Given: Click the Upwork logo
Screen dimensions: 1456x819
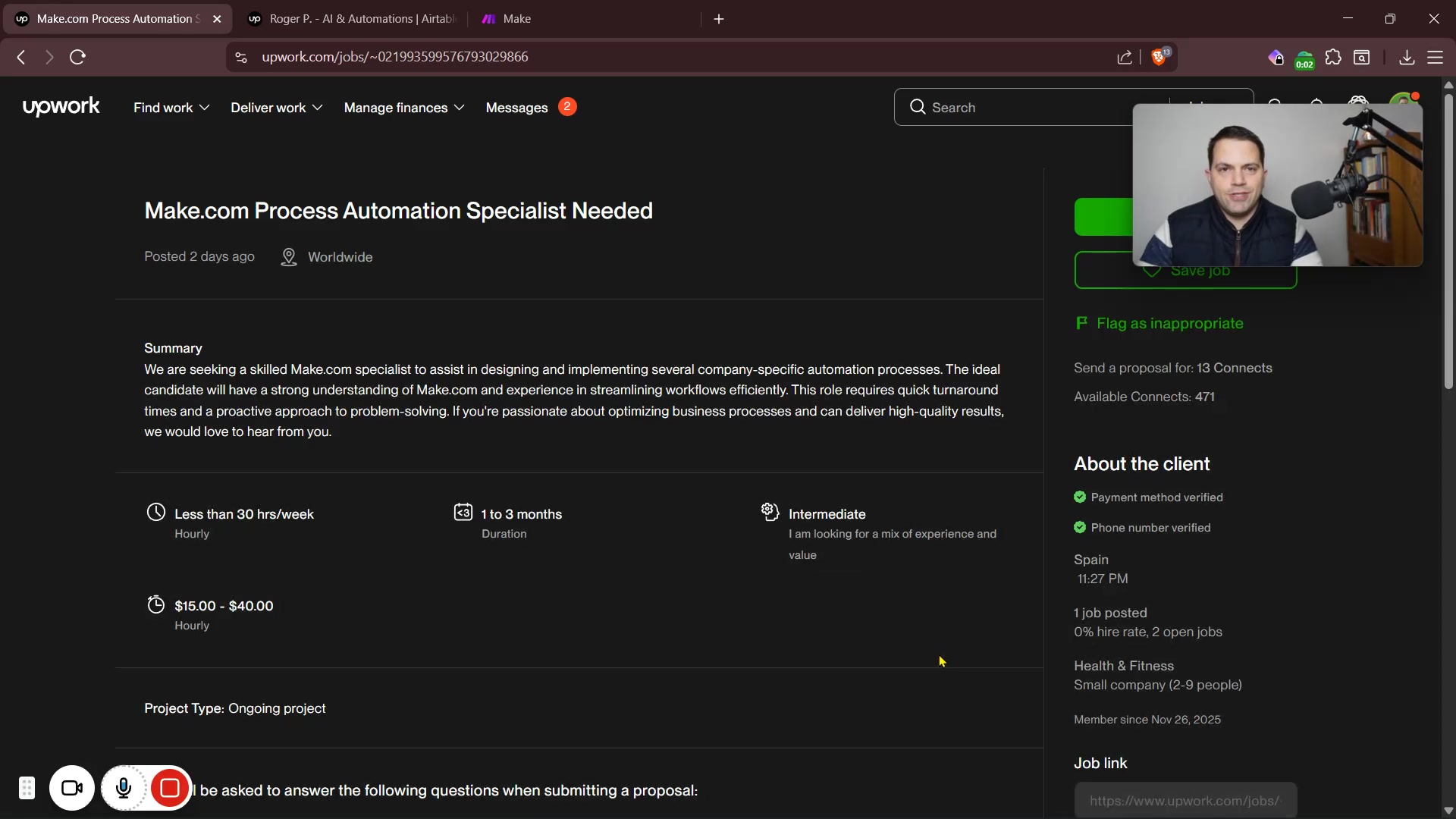Looking at the screenshot, I should (61, 107).
